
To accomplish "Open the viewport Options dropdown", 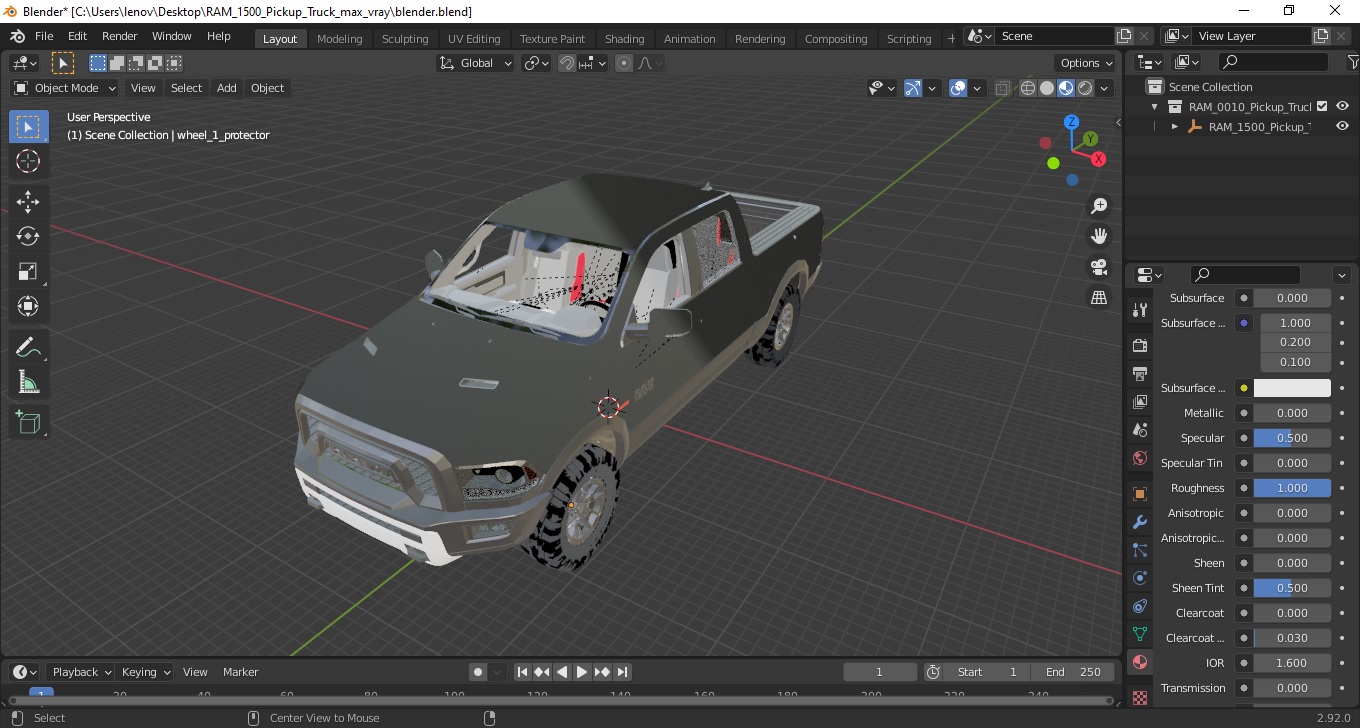I will click(1087, 63).
